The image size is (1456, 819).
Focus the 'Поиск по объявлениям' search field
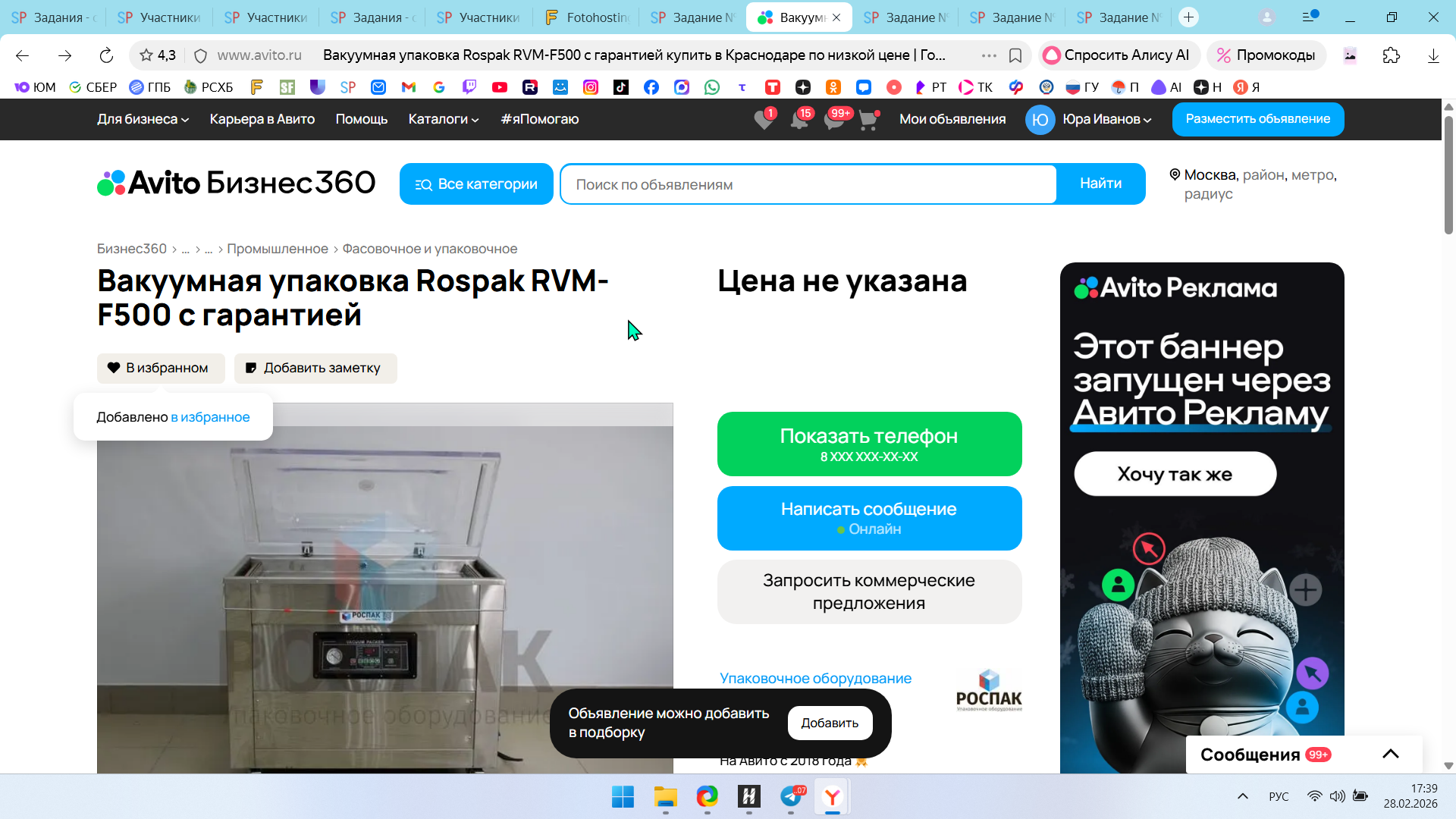[808, 184]
